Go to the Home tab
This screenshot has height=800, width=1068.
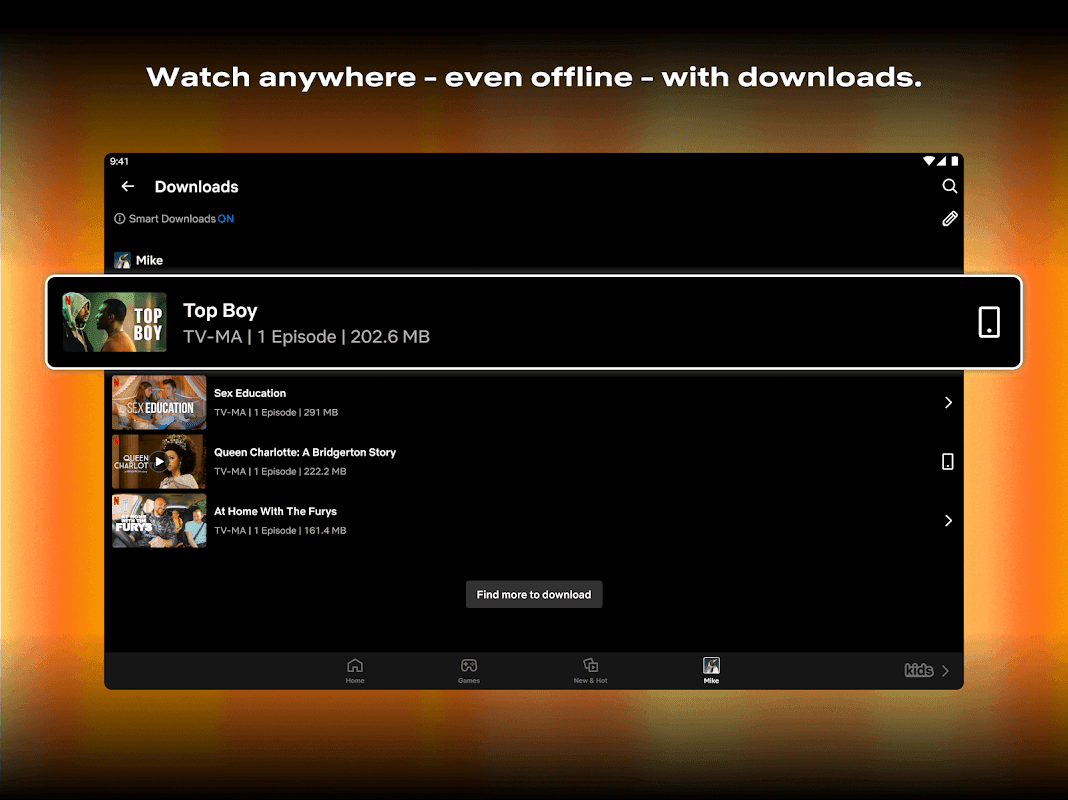(x=355, y=670)
